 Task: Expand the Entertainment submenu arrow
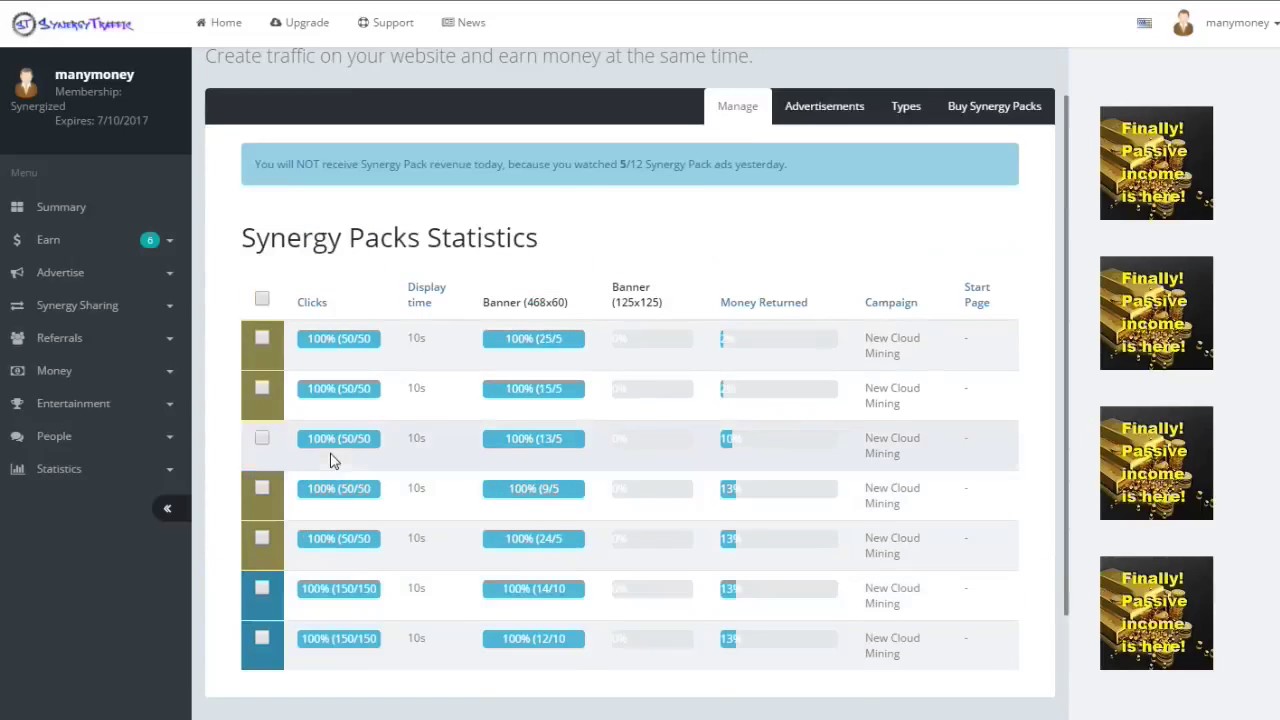(169, 404)
